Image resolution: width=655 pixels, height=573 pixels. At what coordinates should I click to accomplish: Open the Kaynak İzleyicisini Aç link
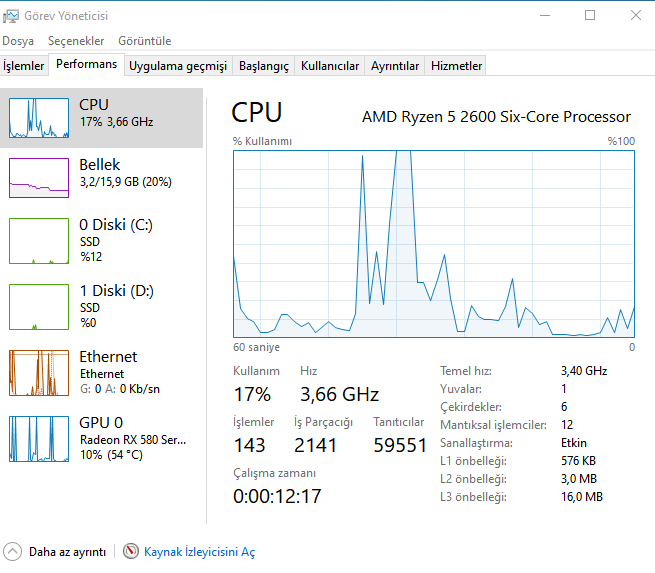click(200, 552)
